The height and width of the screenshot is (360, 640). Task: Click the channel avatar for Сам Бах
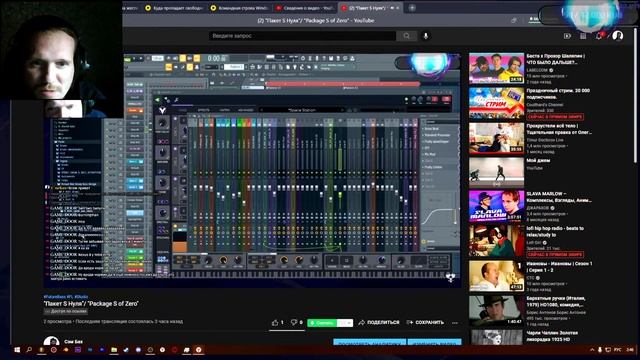point(51,341)
